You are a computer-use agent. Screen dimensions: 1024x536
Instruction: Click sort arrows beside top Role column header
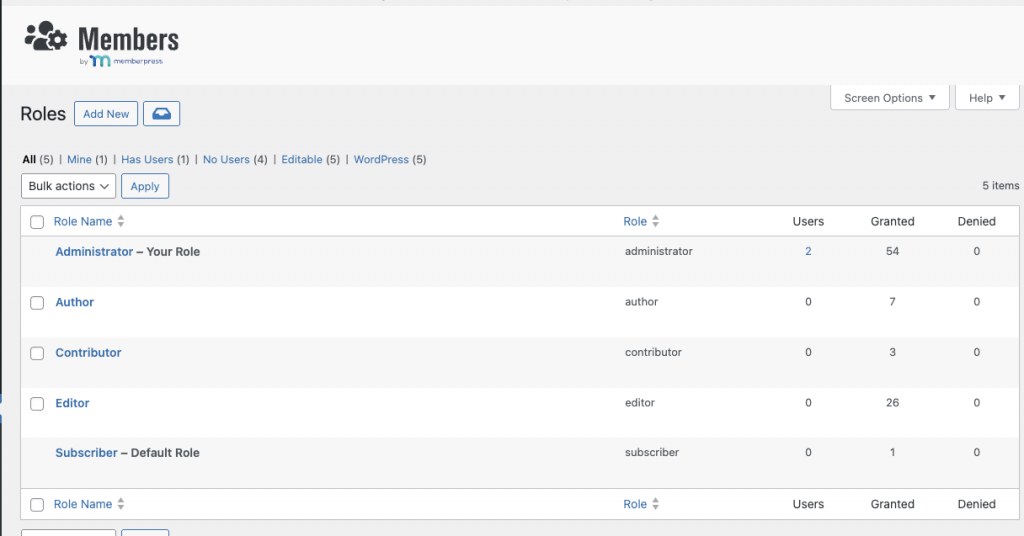click(656, 221)
